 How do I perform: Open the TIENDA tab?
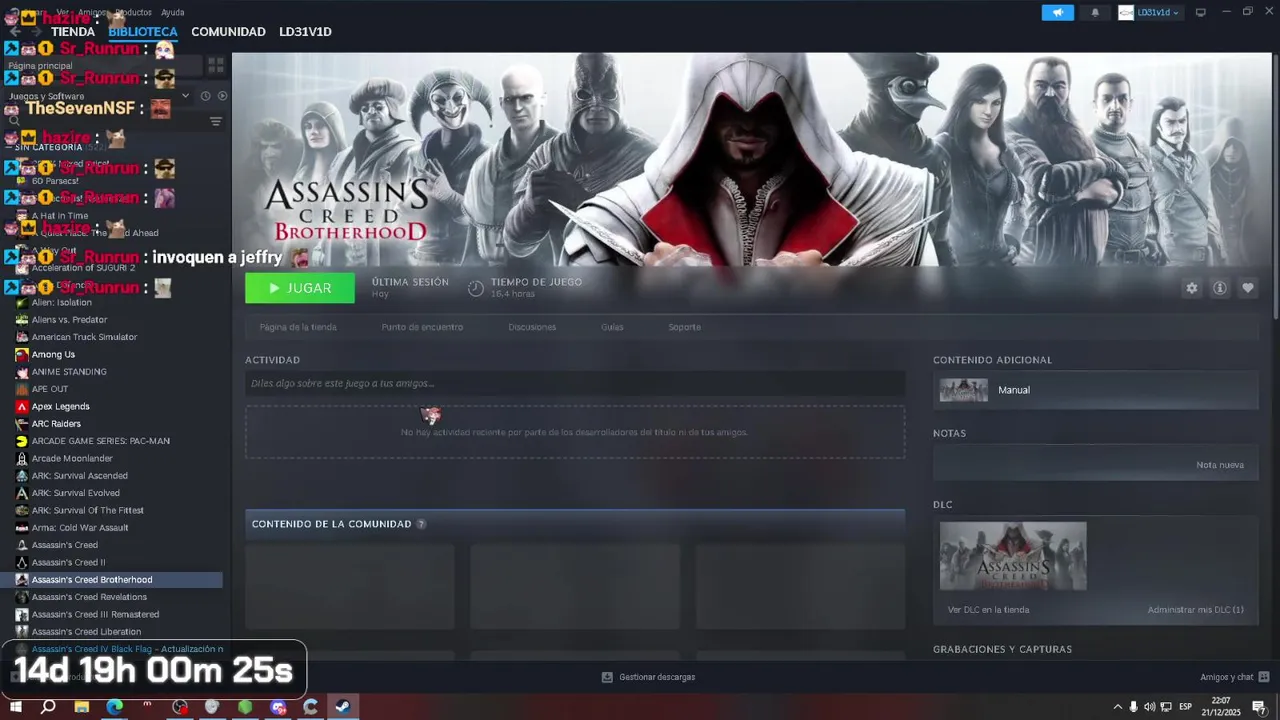coord(73,32)
